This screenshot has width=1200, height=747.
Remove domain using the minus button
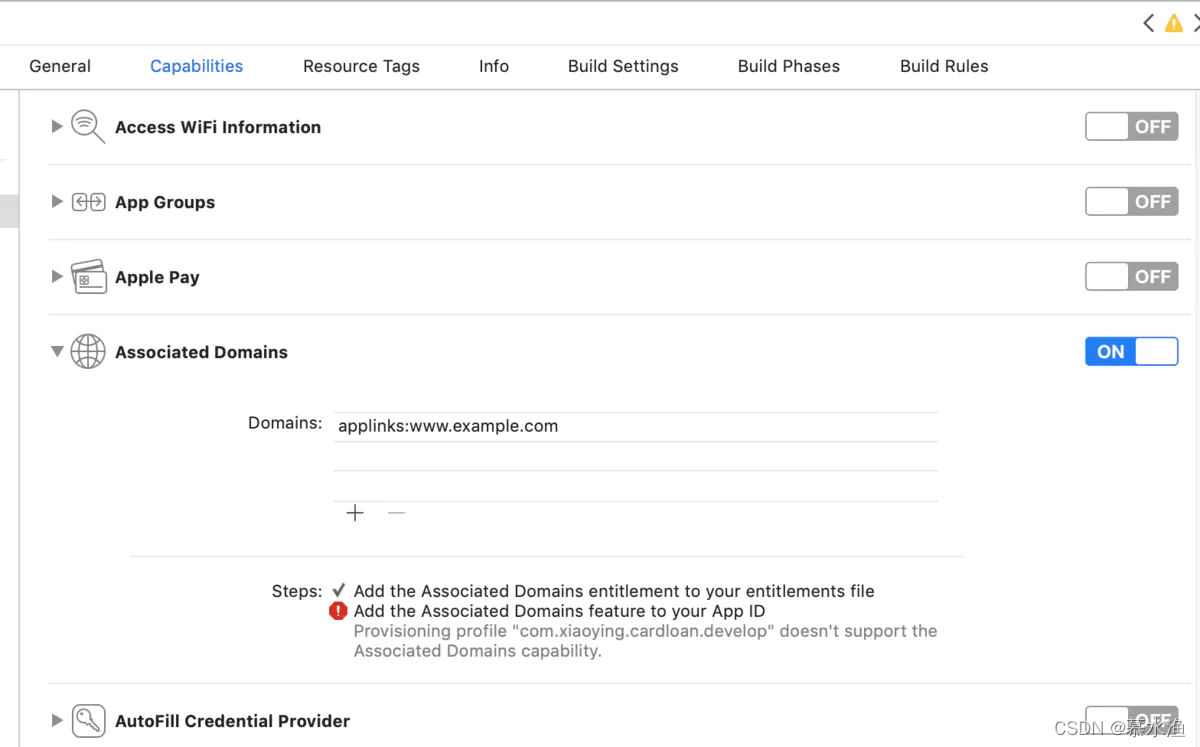coord(396,513)
